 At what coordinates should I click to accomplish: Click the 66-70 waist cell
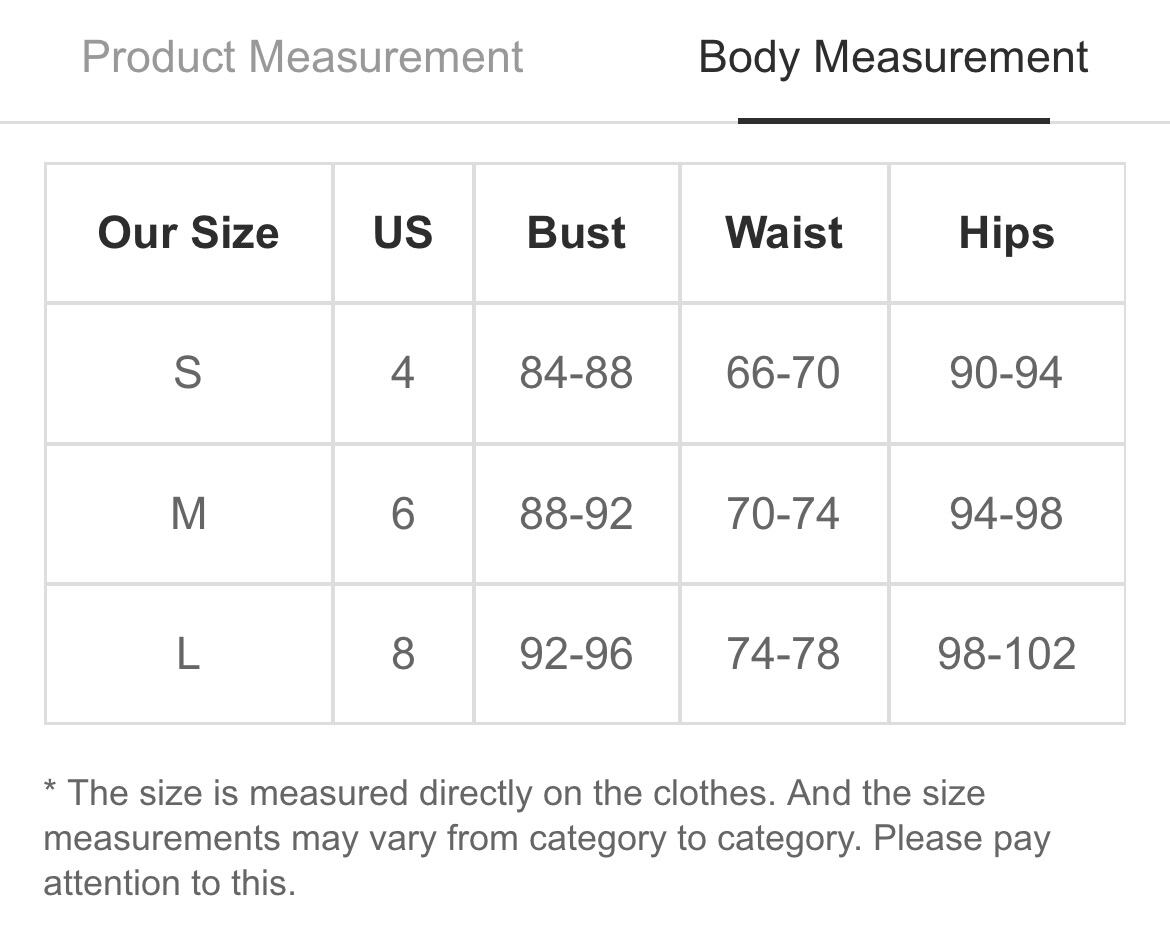(784, 373)
